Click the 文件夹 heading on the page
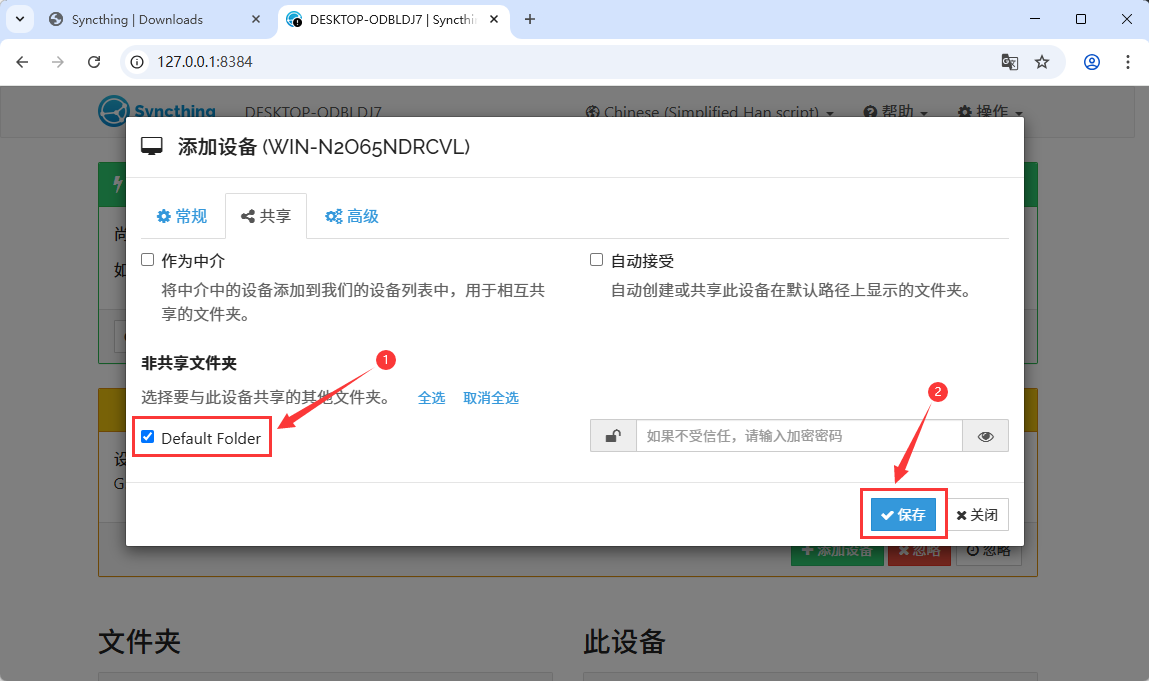The height and width of the screenshot is (682, 1149). pos(139,642)
